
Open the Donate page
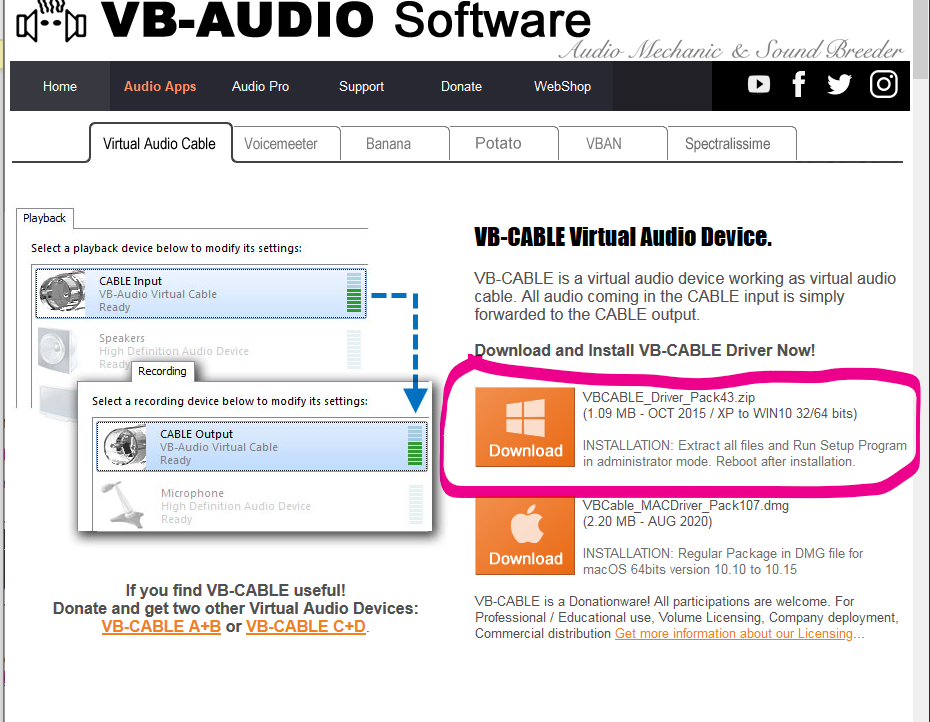(461, 87)
